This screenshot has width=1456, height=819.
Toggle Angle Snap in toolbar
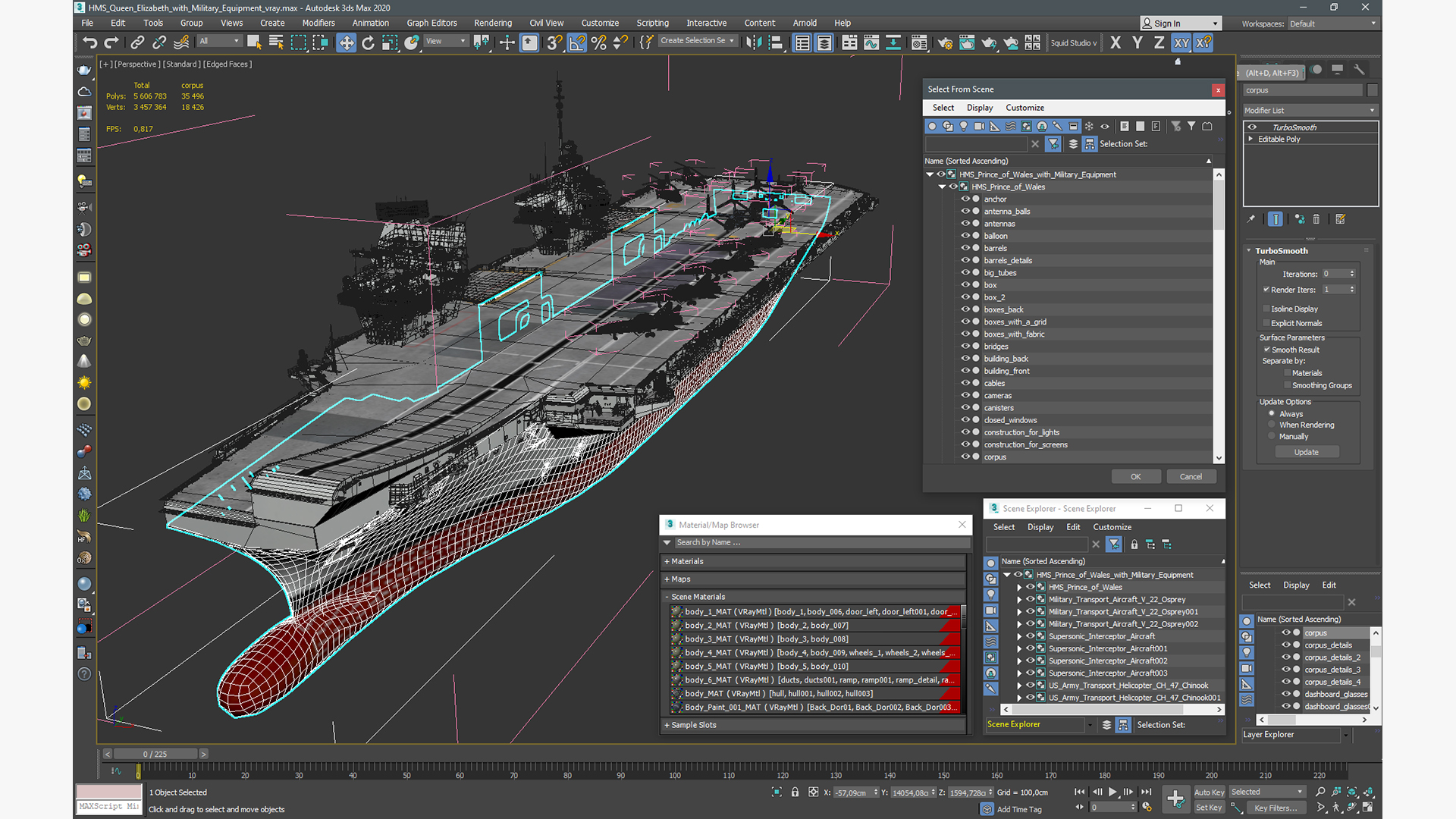[x=577, y=42]
